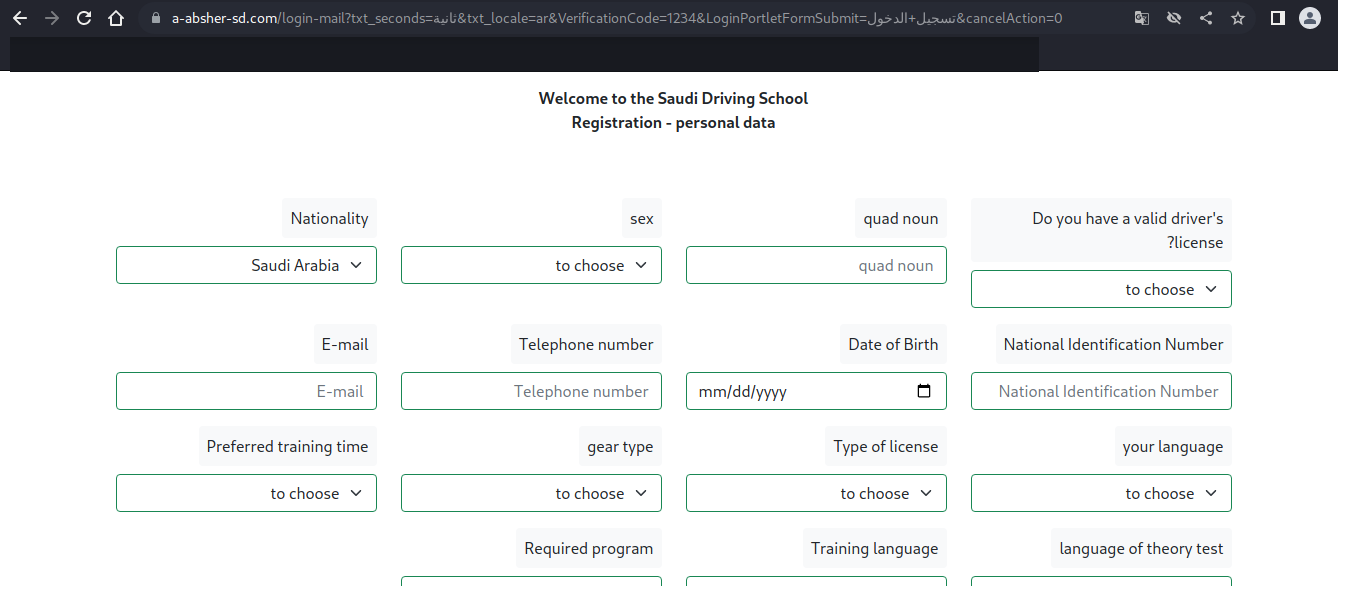This screenshot has height=592, width=1365.
Task: Open the valid driver's license dropdown
Action: [x=1101, y=288]
